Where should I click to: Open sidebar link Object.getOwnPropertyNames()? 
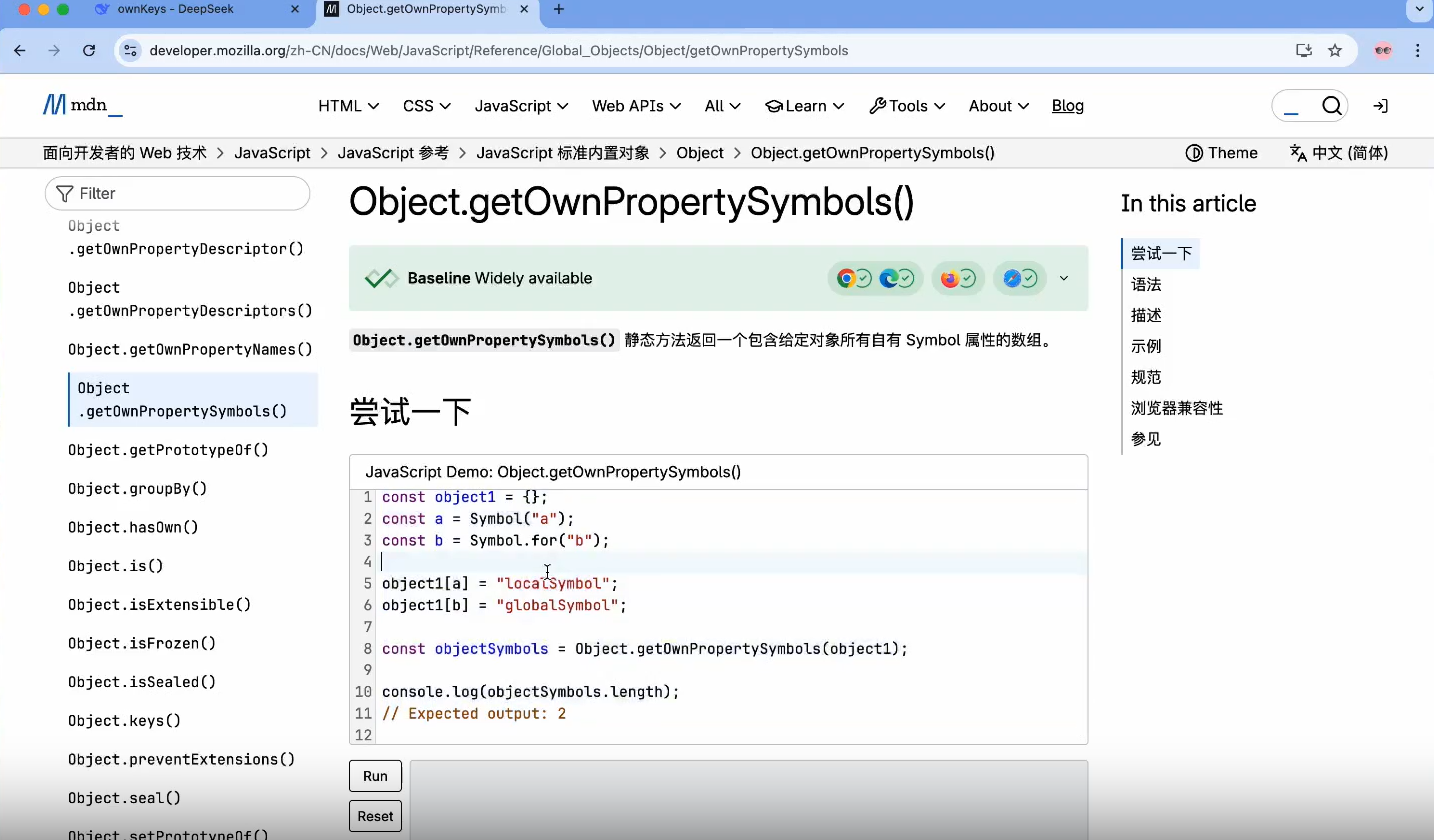[190, 350]
